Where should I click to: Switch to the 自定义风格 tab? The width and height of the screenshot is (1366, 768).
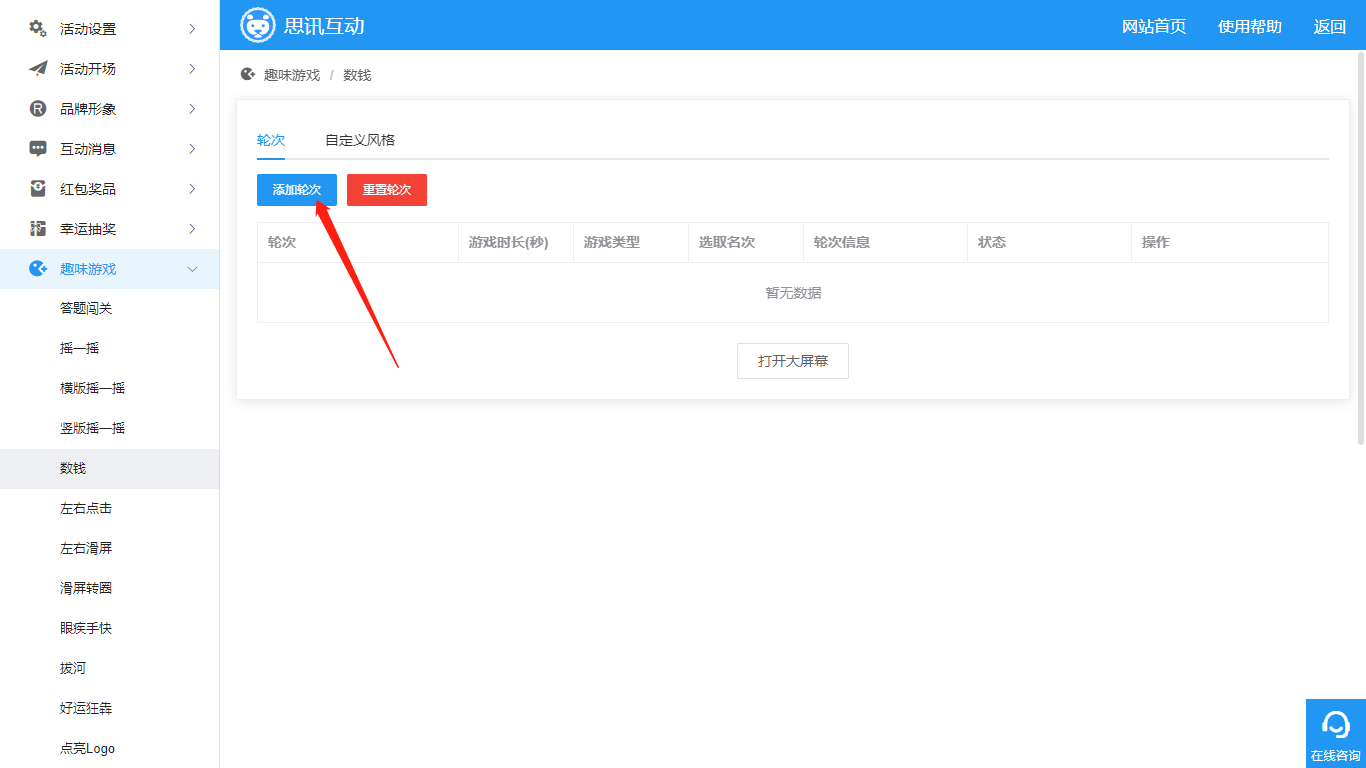point(360,140)
